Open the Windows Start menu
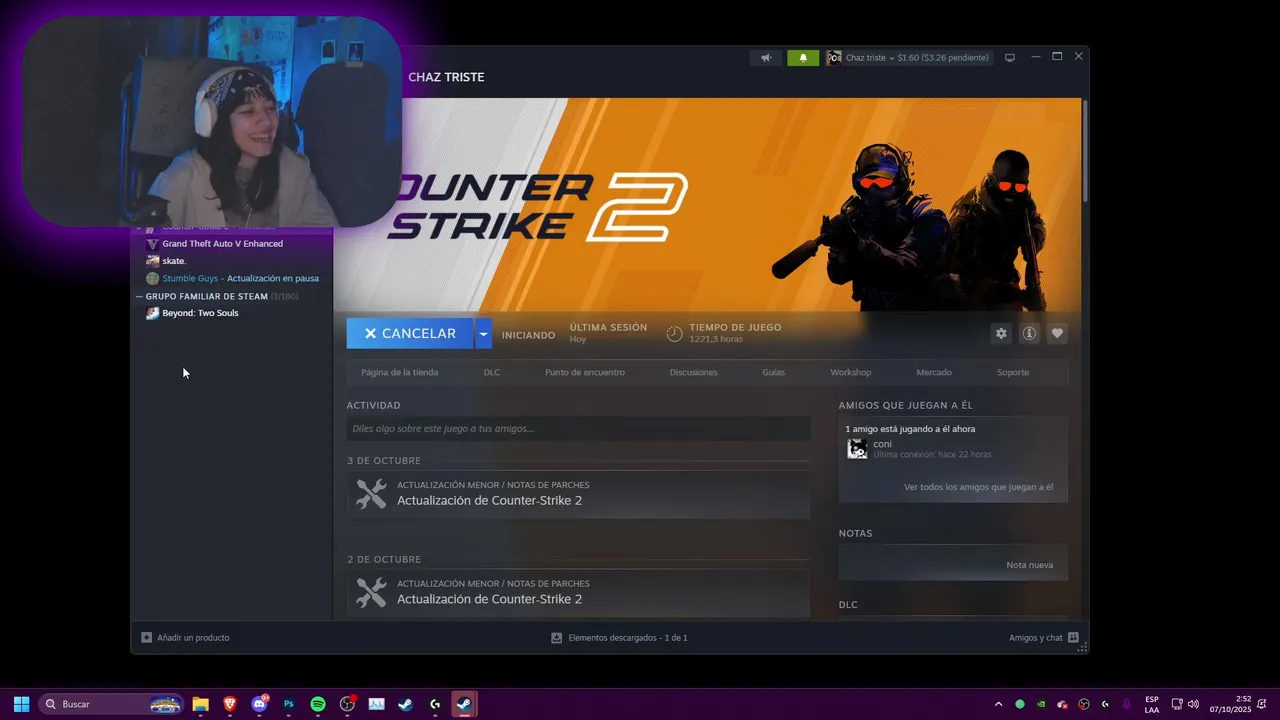The image size is (1280, 720). click(x=21, y=704)
